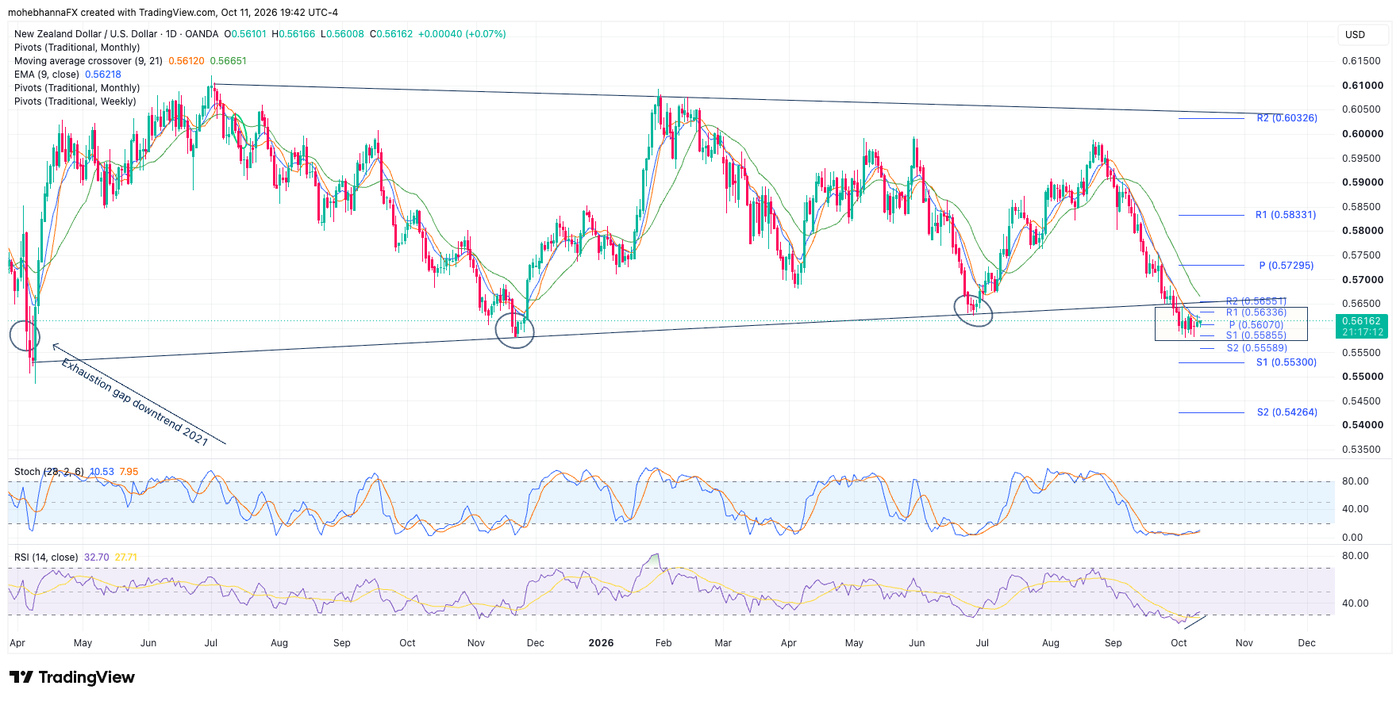Click the 2026 label on time axis
The height and width of the screenshot is (701, 1400).
coord(600,644)
